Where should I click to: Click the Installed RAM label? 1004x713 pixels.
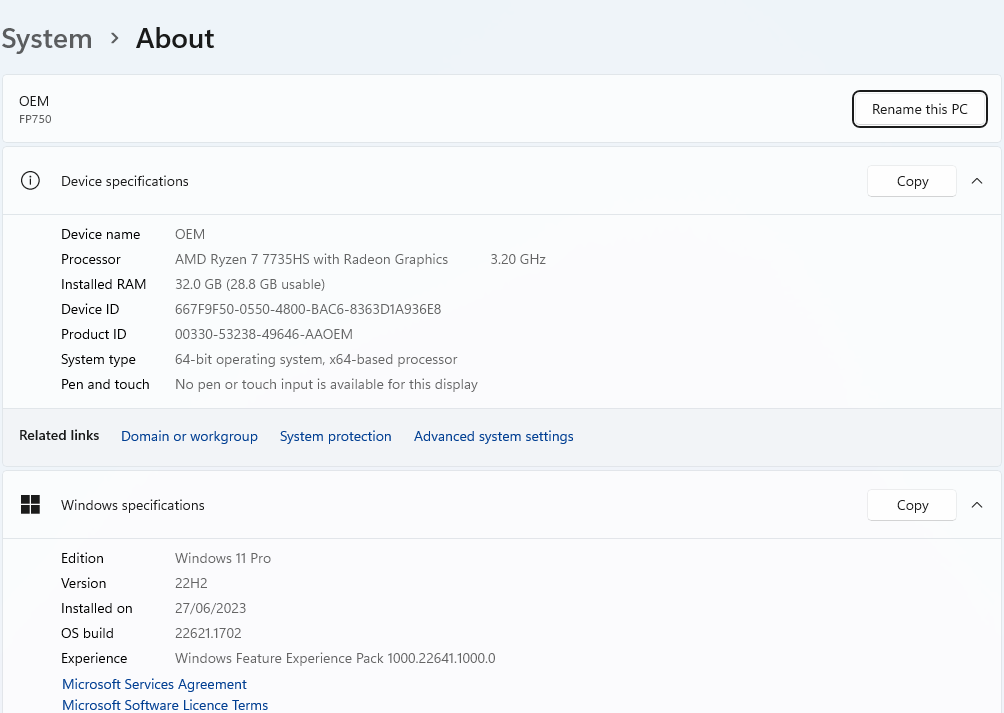(104, 284)
